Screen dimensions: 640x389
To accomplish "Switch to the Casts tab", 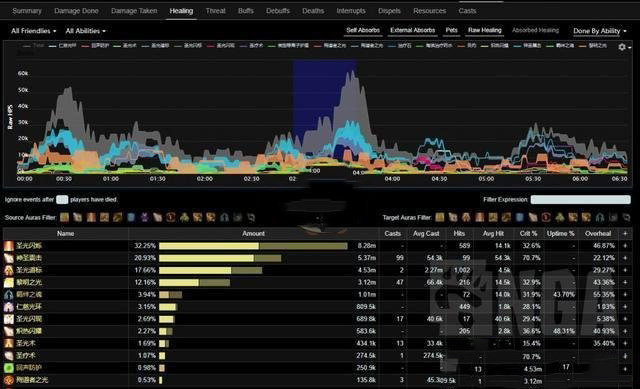I will click(x=467, y=11).
